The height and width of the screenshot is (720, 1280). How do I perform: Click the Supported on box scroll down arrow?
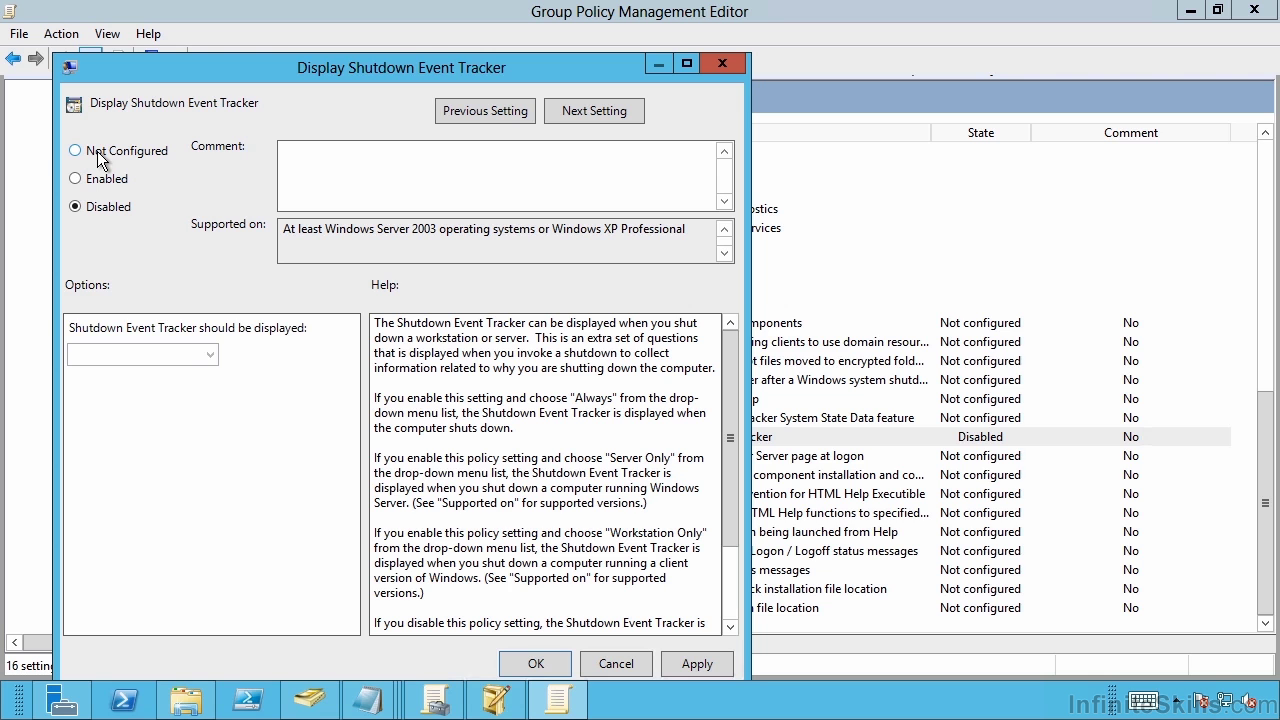pyautogui.click(x=725, y=253)
